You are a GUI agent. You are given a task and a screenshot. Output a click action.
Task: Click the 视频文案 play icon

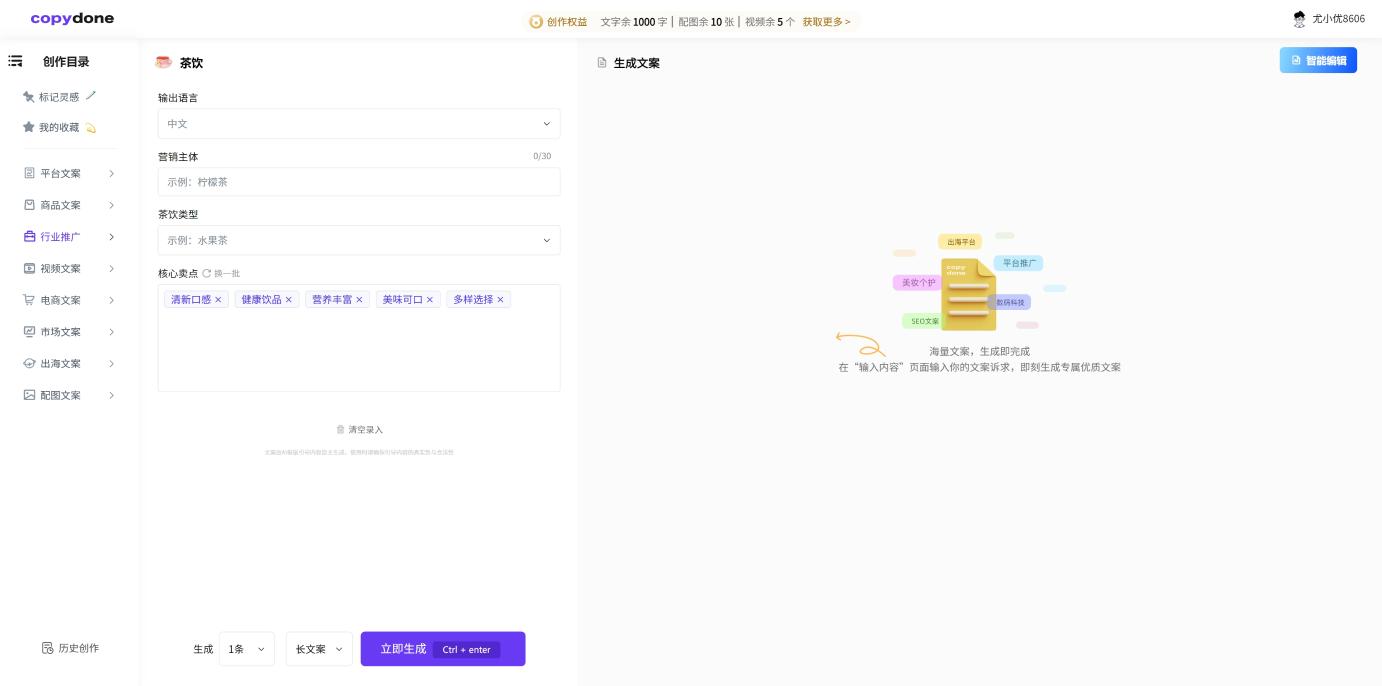(29, 268)
